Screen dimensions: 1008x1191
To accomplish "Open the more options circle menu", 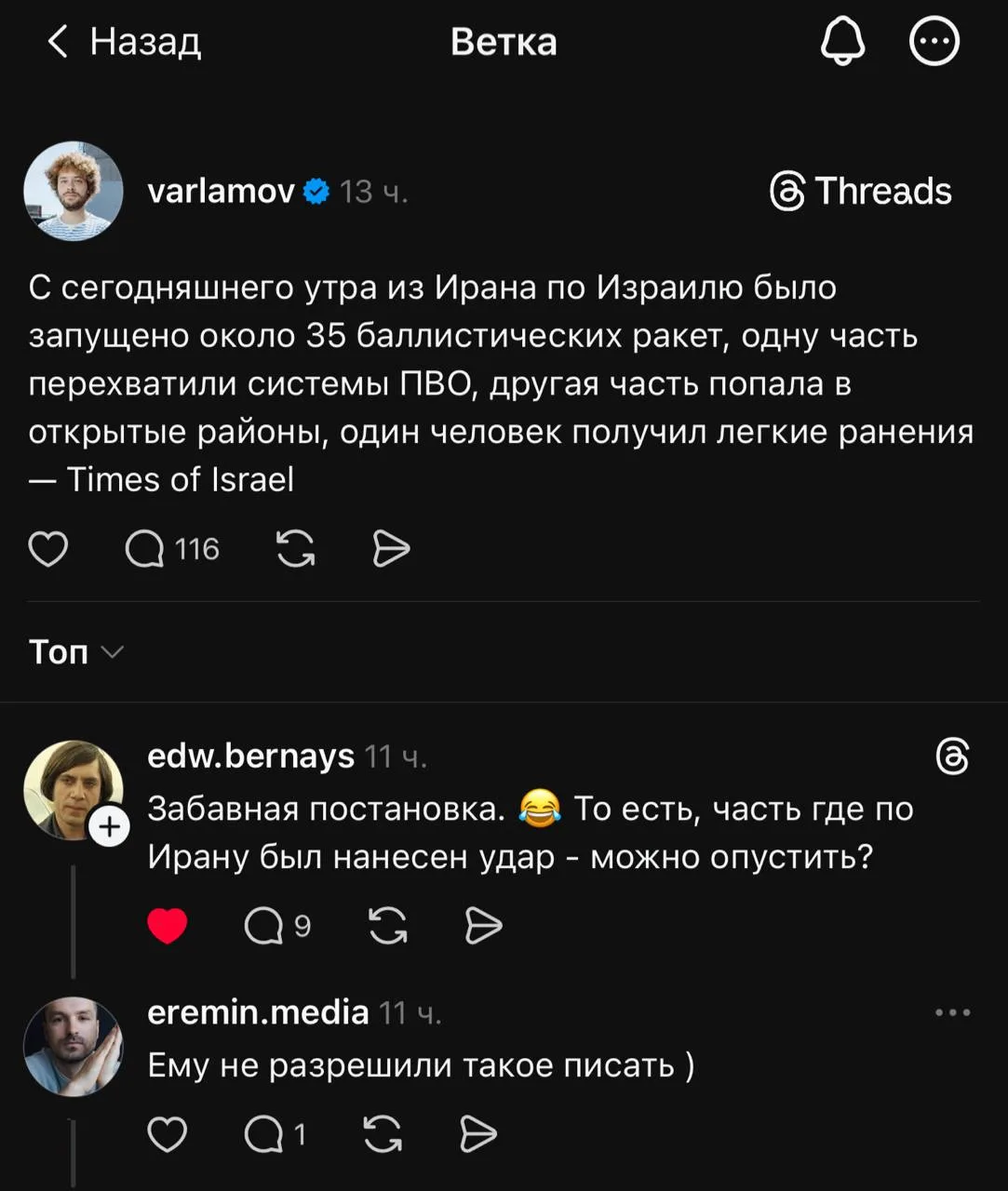I will point(934,43).
